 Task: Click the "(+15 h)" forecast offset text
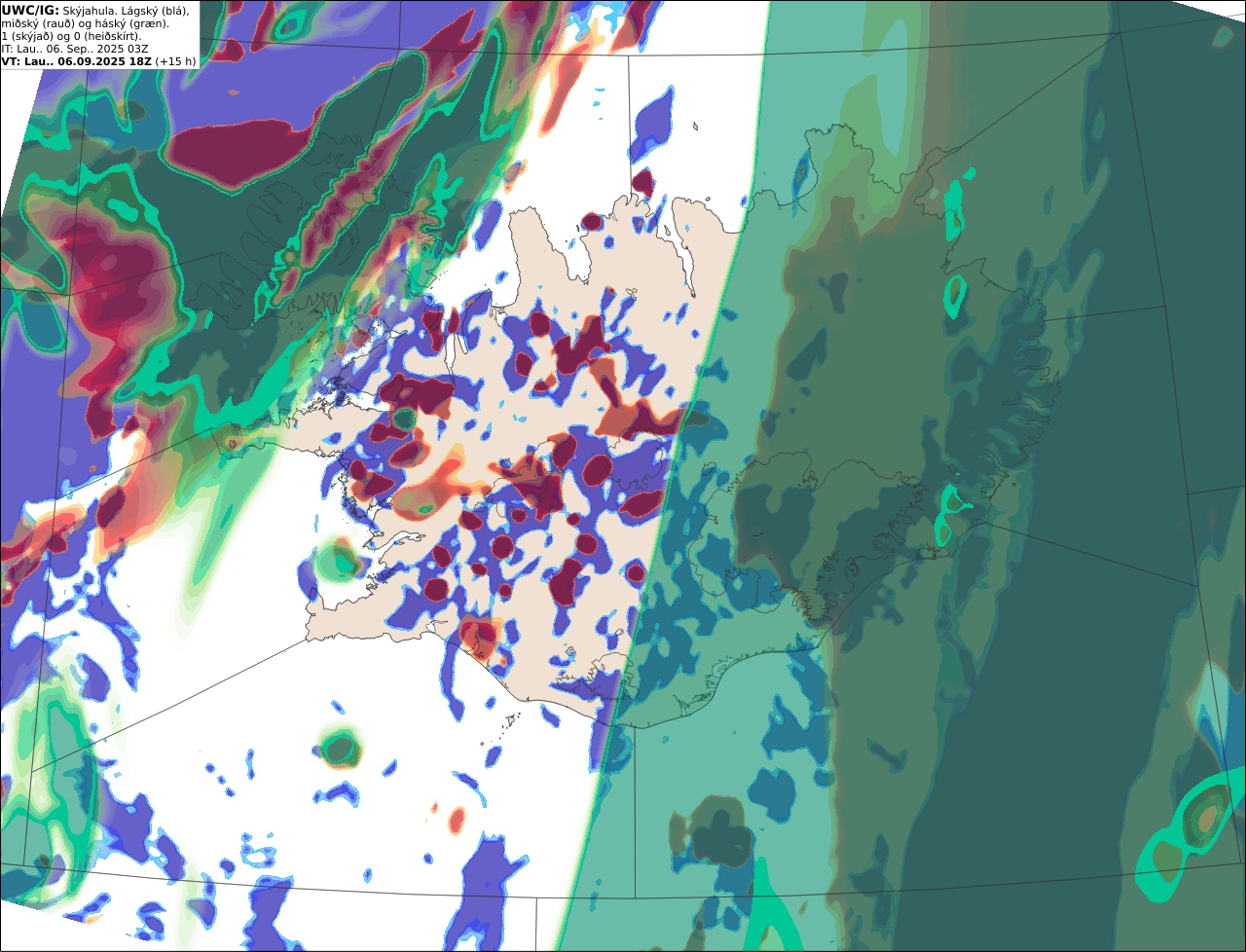coord(175,61)
